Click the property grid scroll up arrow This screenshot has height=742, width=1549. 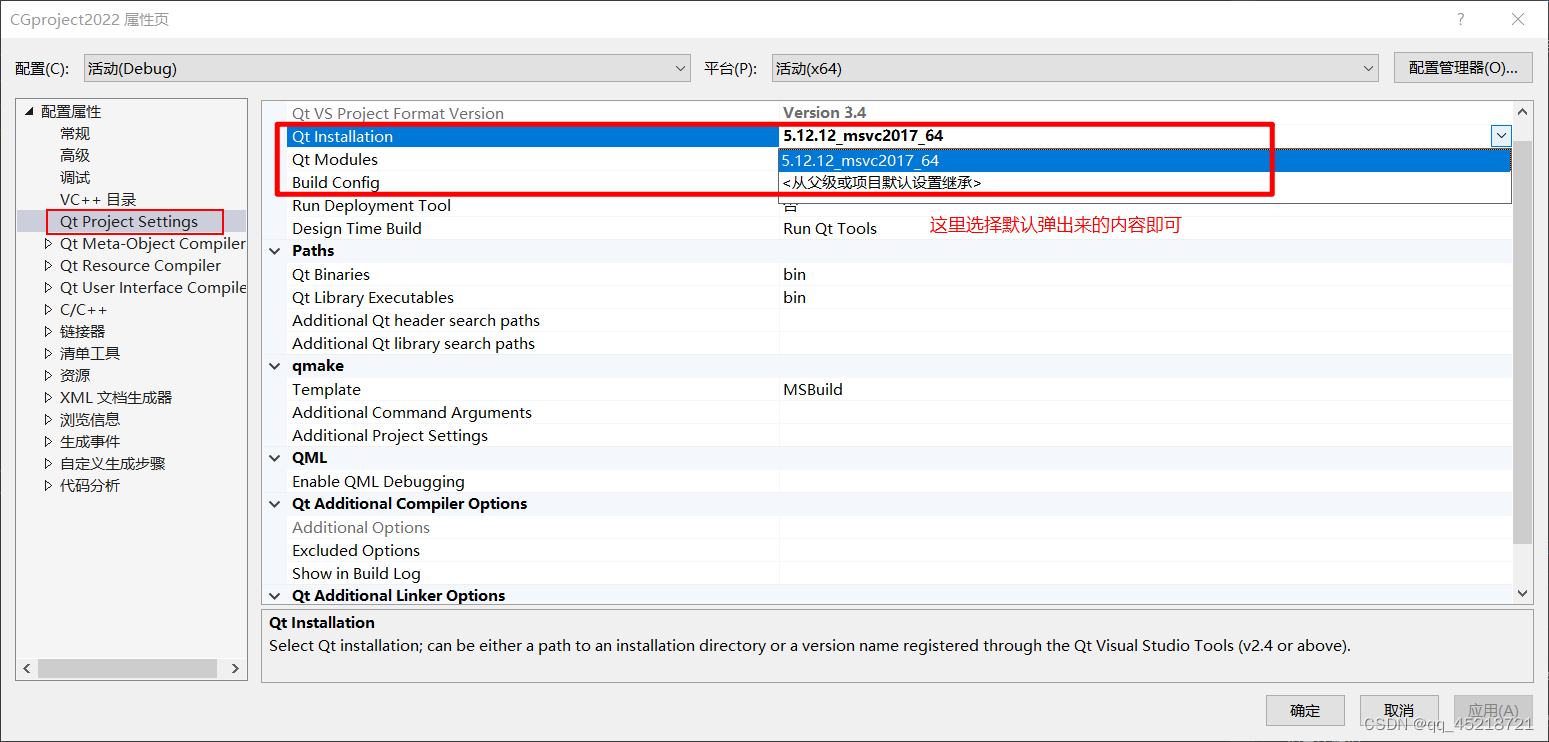1523,112
